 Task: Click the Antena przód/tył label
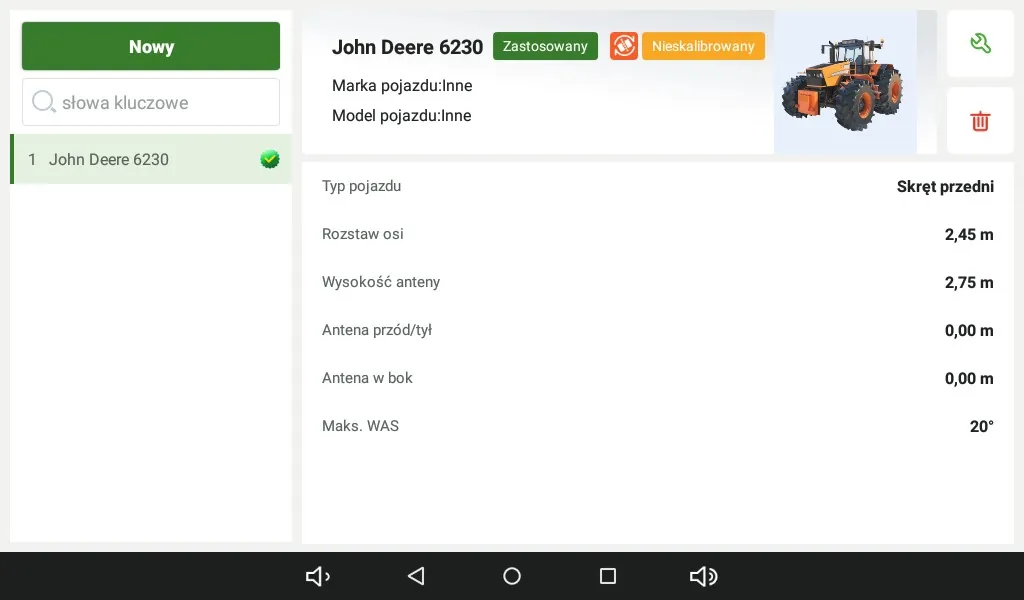(x=377, y=330)
